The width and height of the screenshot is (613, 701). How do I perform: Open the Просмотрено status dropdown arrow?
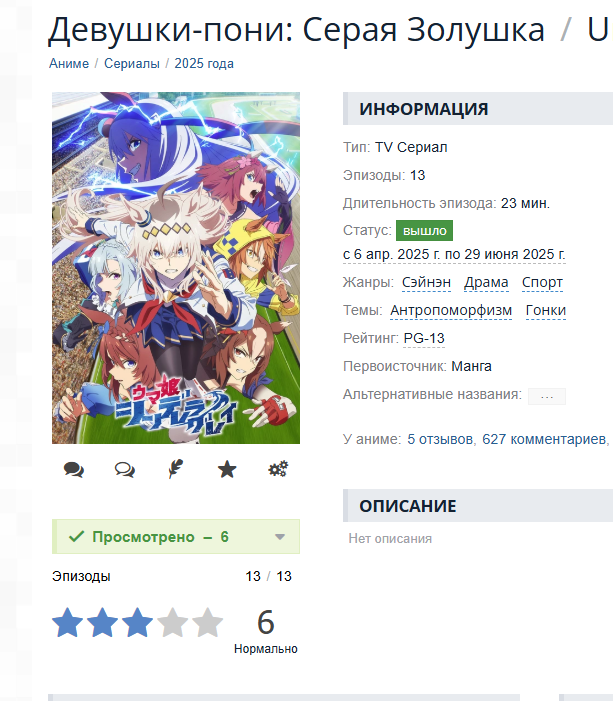click(280, 537)
